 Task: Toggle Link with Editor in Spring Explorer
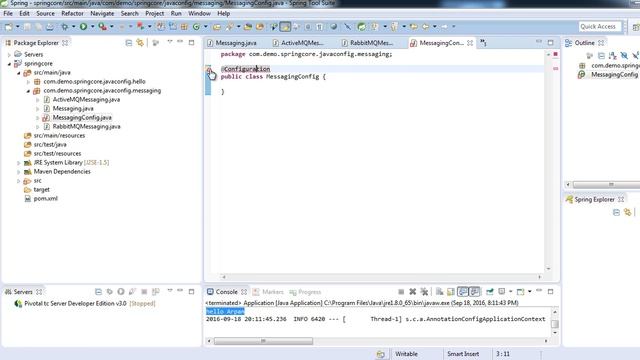[628, 212]
